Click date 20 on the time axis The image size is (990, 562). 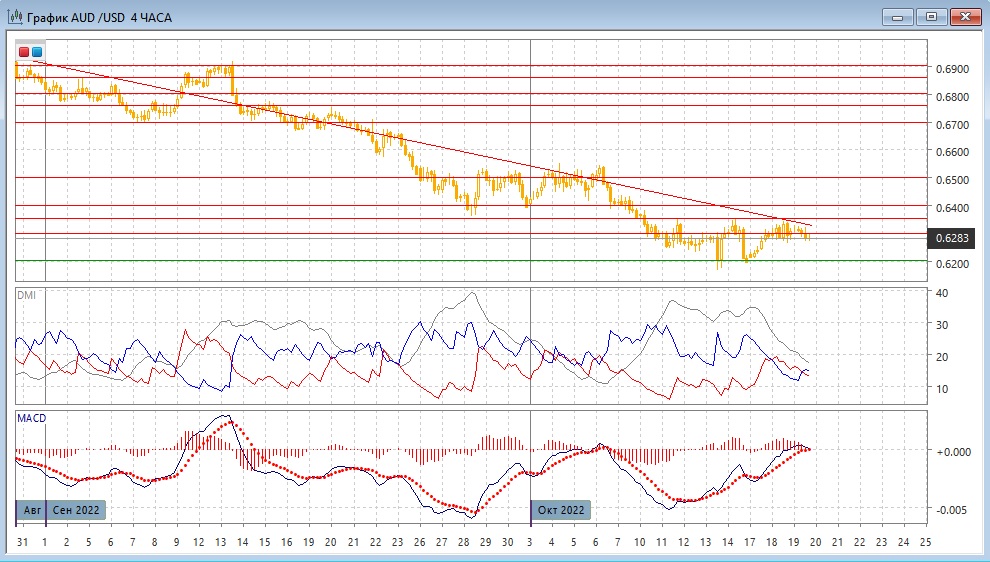814,541
